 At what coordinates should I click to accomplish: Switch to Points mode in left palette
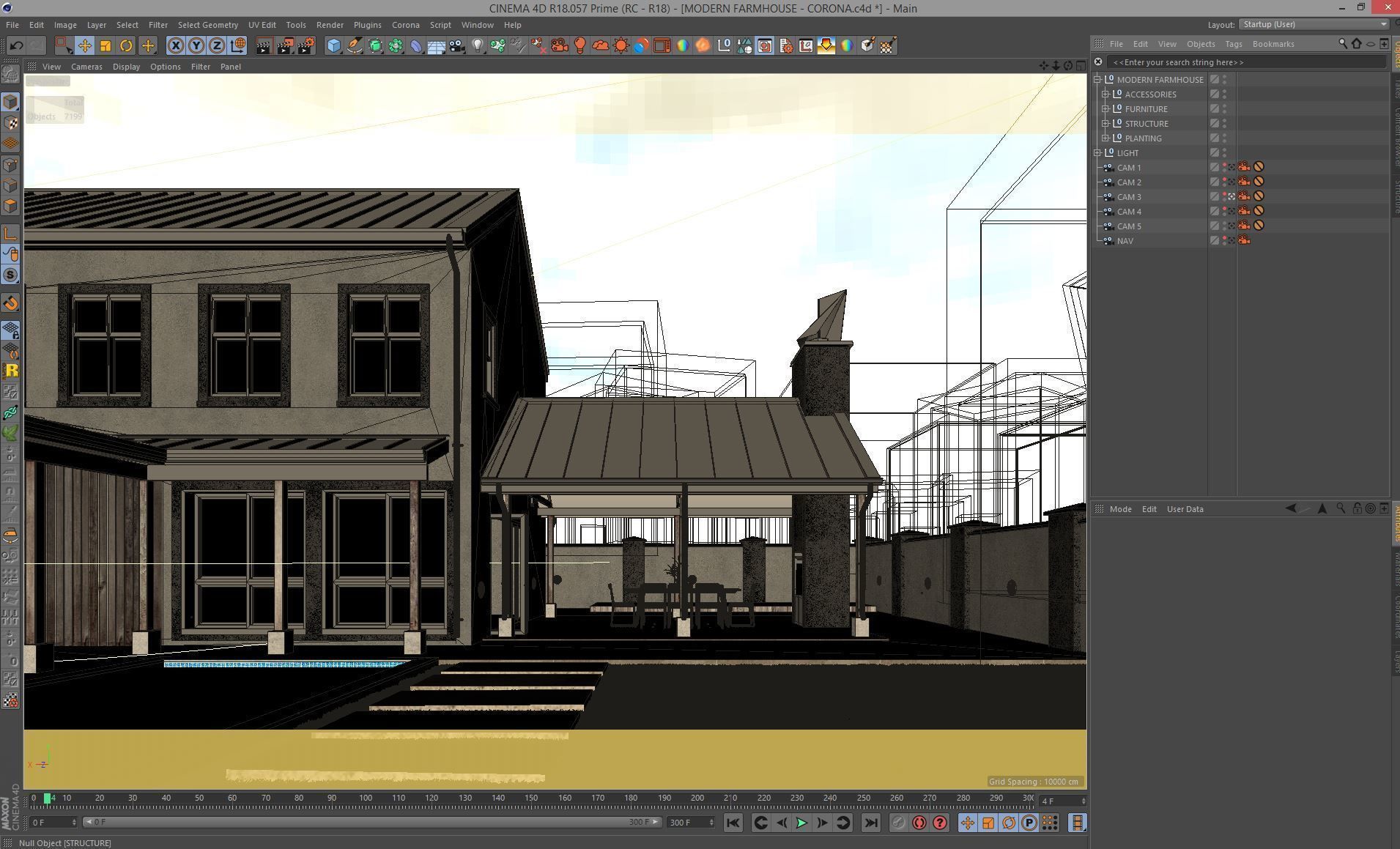(10, 165)
